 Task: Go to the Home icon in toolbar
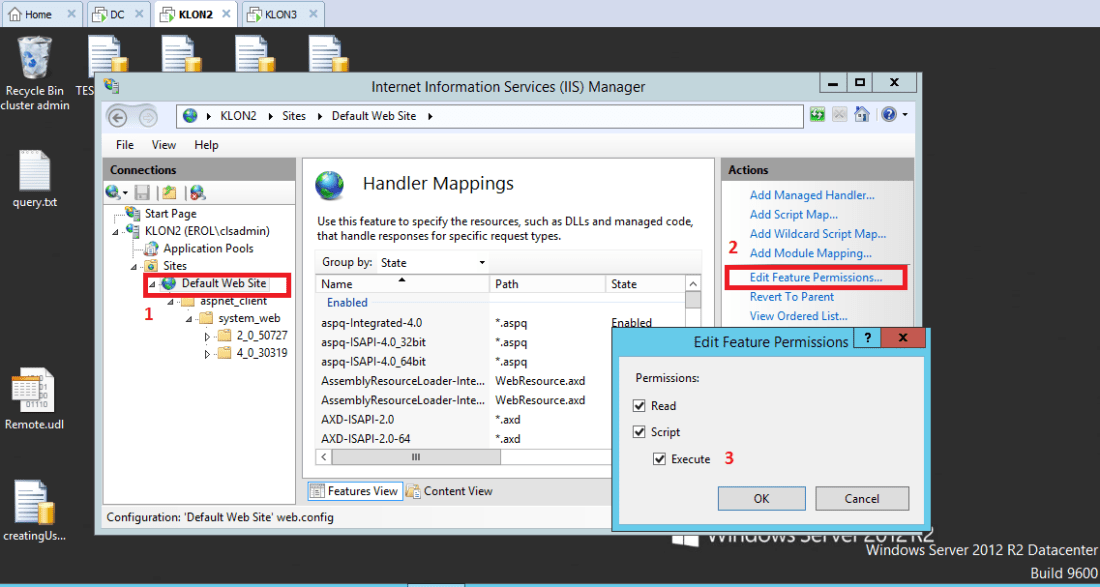[862, 115]
